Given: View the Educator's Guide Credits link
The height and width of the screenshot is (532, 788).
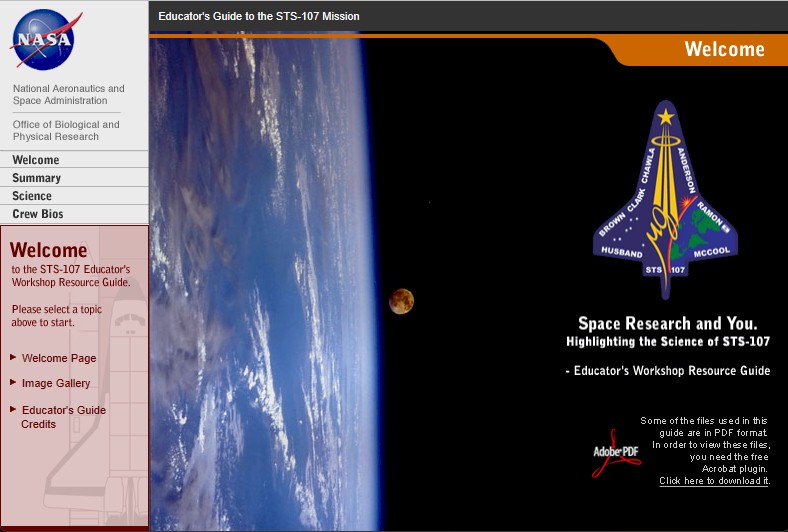Looking at the screenshot, I should pyautogui.click(x=63, y=417).
